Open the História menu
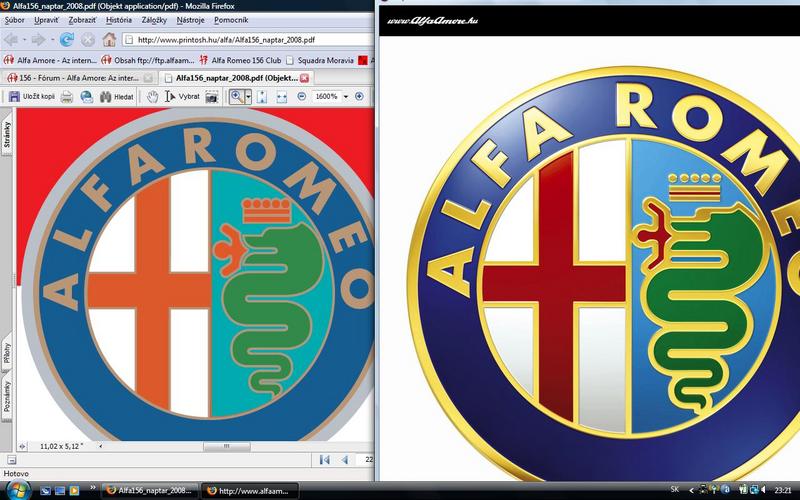The width and height of the screenshot is (800, 500). tap(119, 20)
